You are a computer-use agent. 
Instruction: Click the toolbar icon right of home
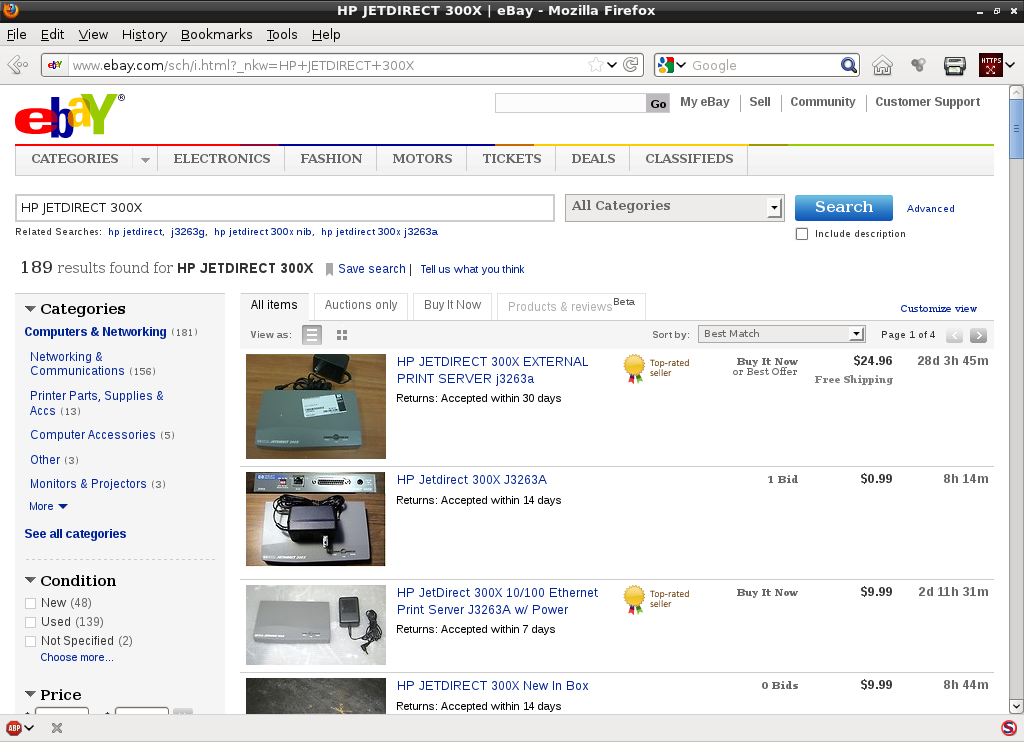(x=918, y=65)
